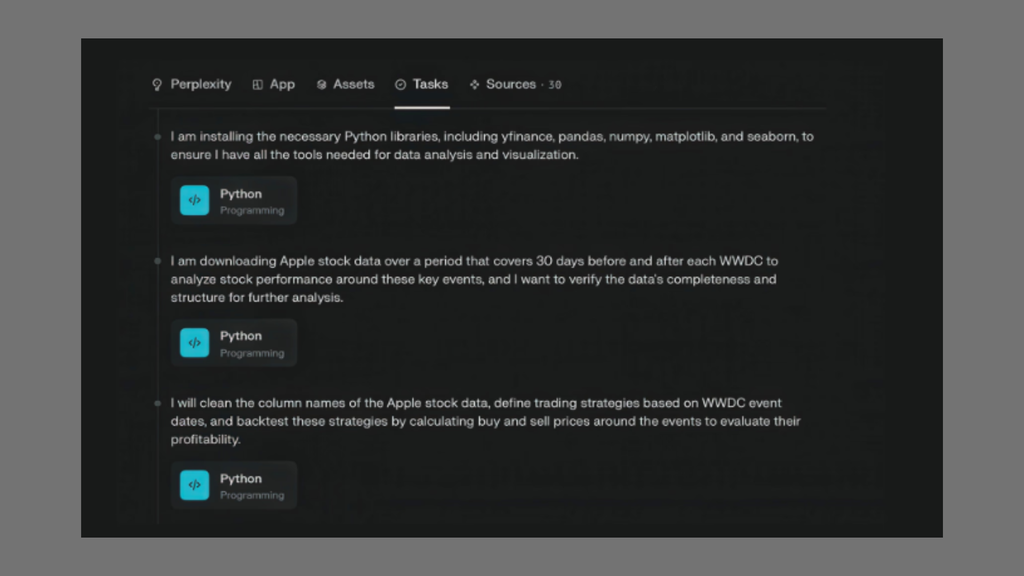Click the code icon in the installing libraries Python card
The width and height of the screenshot is (1024, 576).
coord(195,200)
